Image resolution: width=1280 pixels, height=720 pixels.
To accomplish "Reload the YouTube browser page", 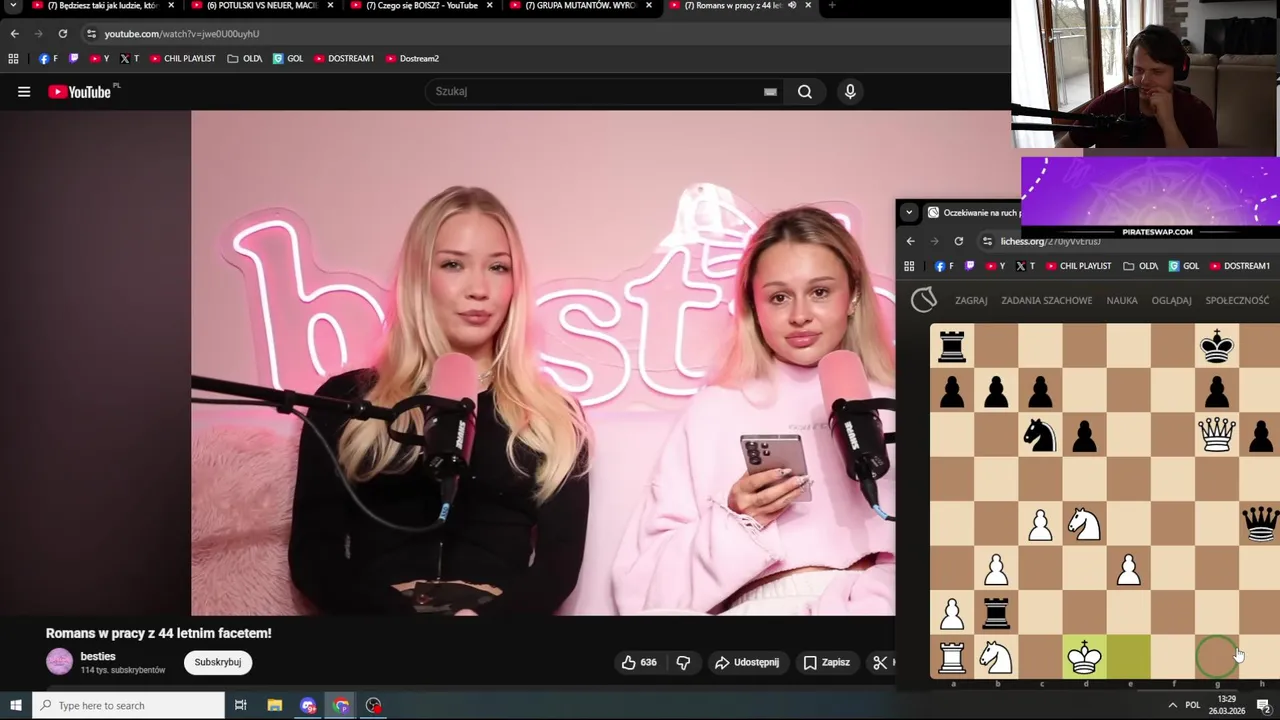I will click(62, 34).
